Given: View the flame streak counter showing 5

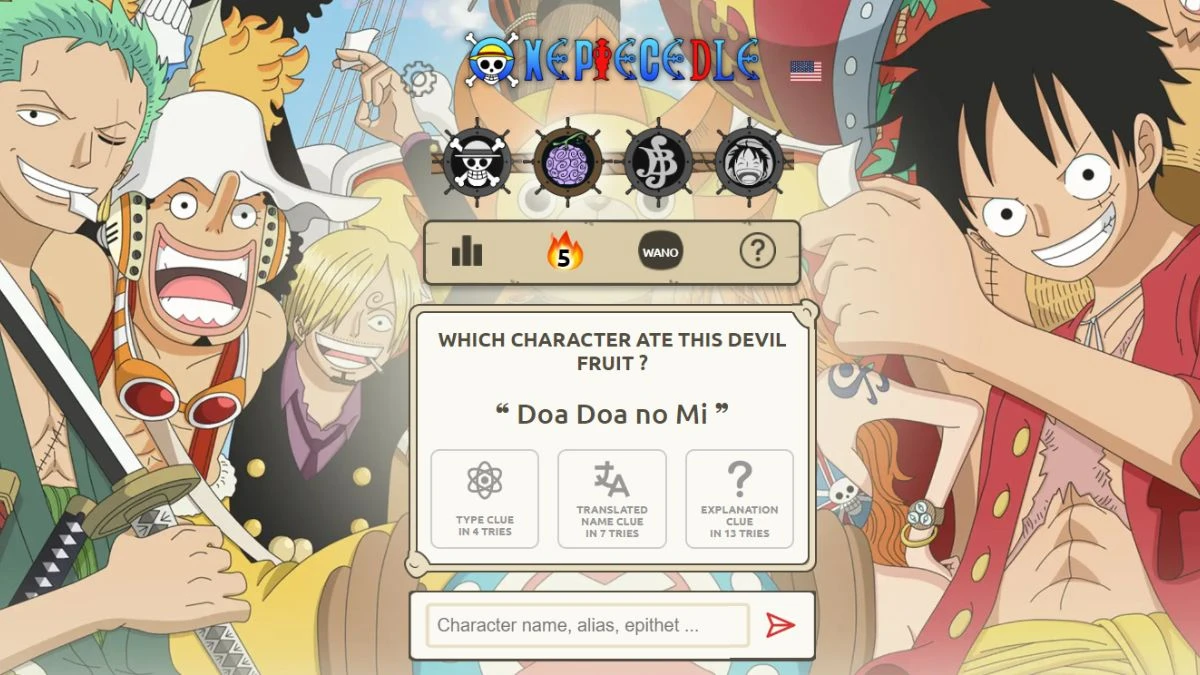Looking at the screenshot, I should [564, 252].
